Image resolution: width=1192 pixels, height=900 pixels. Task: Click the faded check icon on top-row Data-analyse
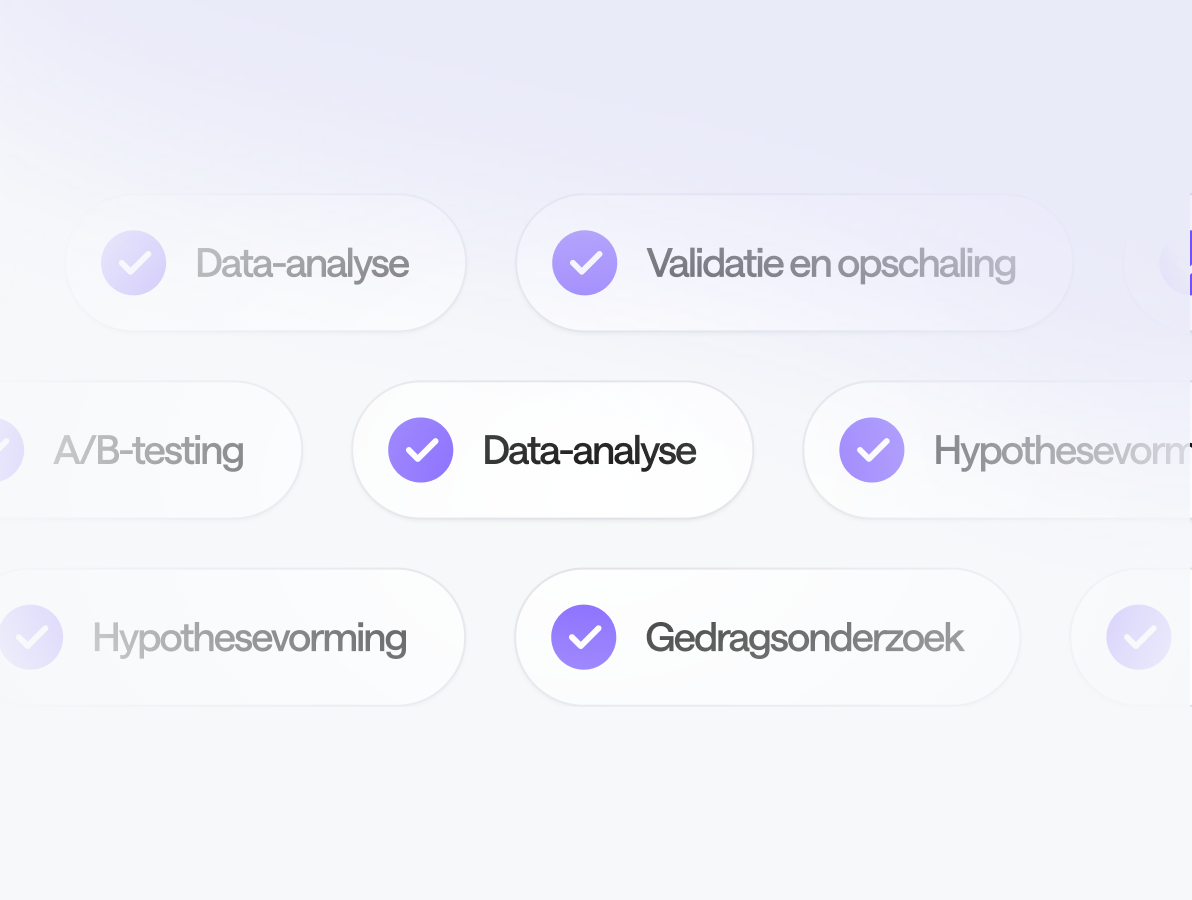134,263
